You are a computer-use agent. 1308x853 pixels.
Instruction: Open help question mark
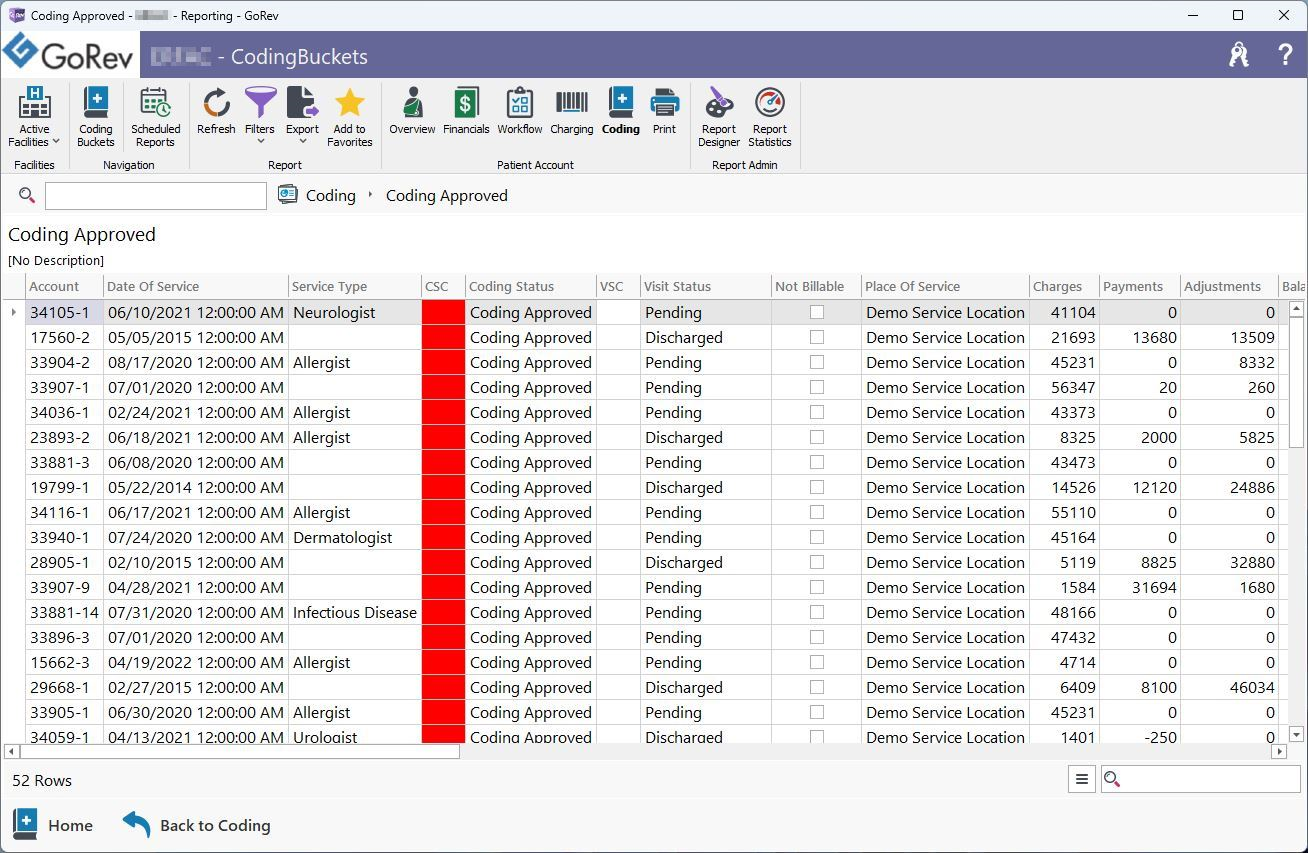[1285, 55]
